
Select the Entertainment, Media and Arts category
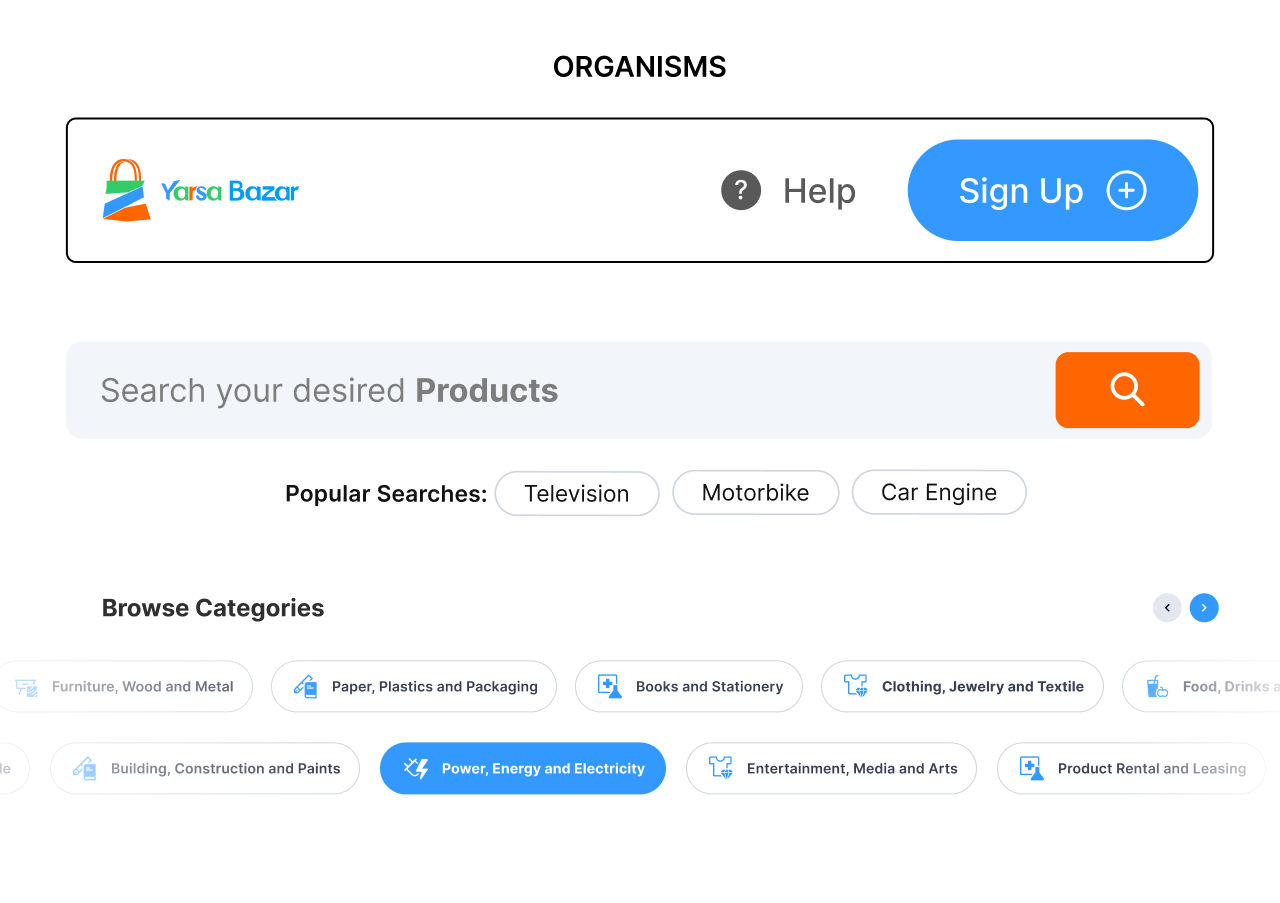(x=831, y=768)
